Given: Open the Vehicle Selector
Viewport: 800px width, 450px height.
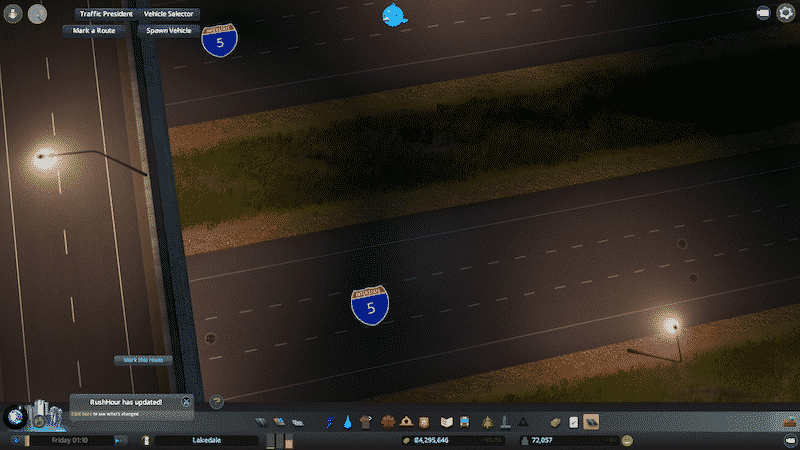Looking at the screenshot, I should click(168, 15).
